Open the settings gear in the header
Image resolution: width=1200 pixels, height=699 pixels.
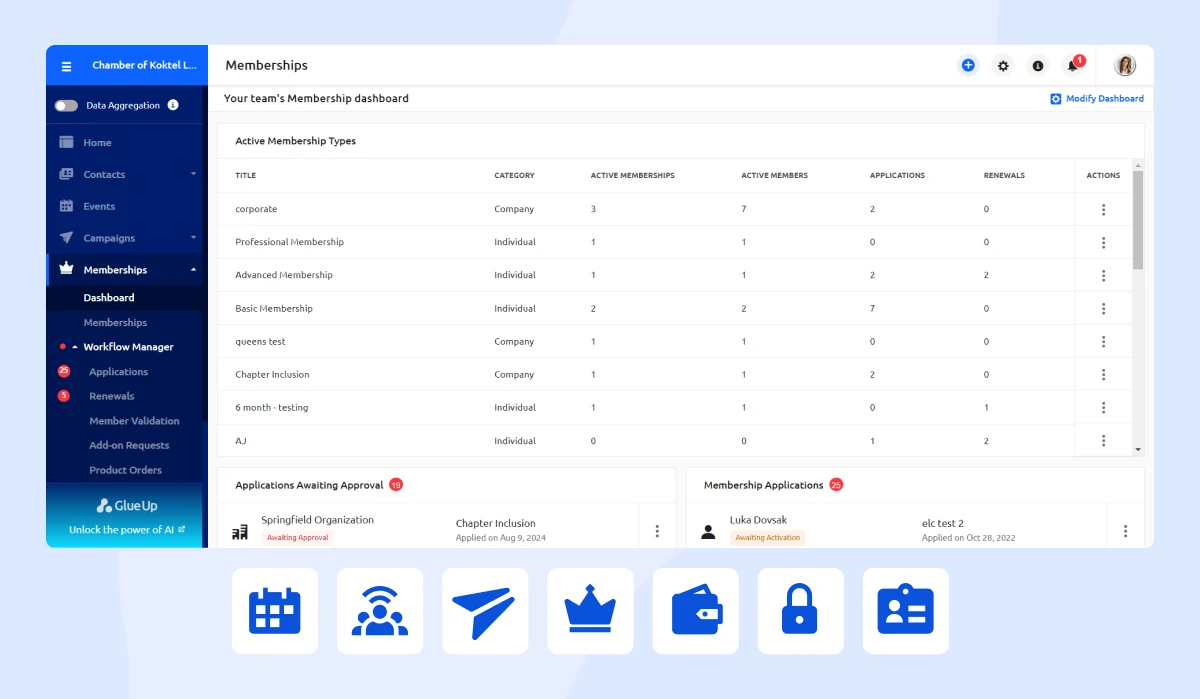pos(1003,65)
